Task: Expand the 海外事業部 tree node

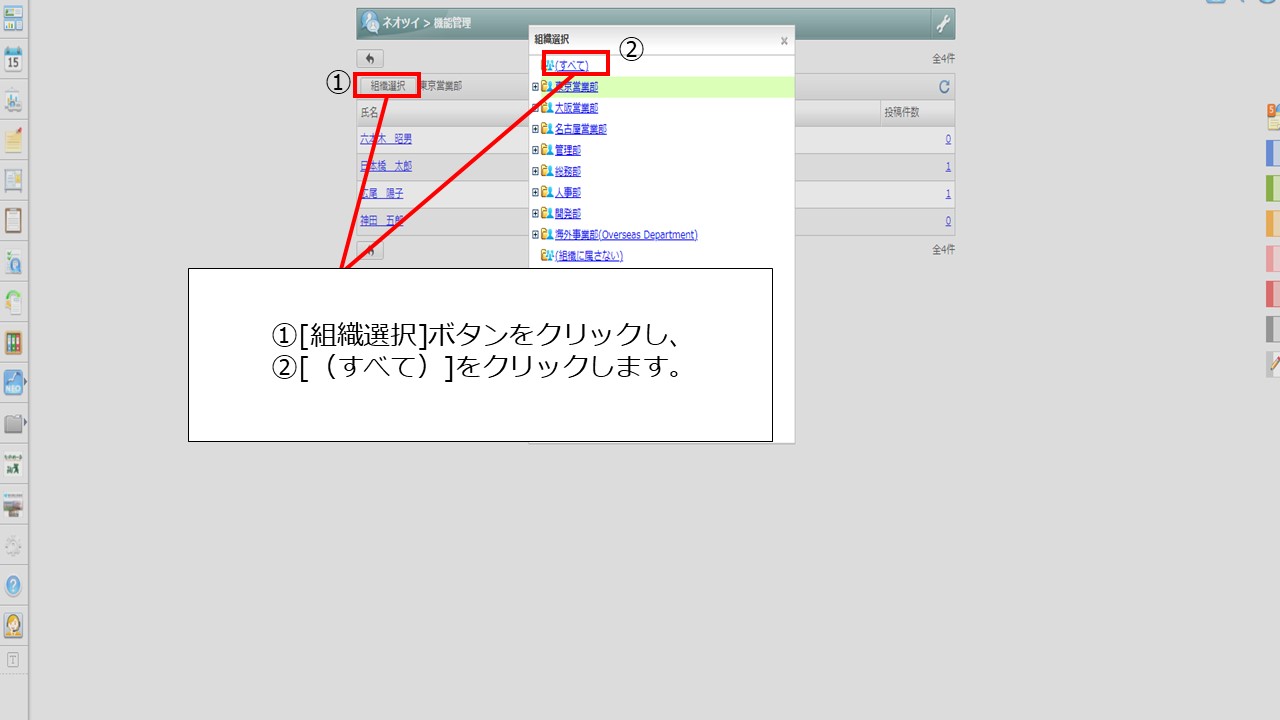Action: [x=535, y=234]
